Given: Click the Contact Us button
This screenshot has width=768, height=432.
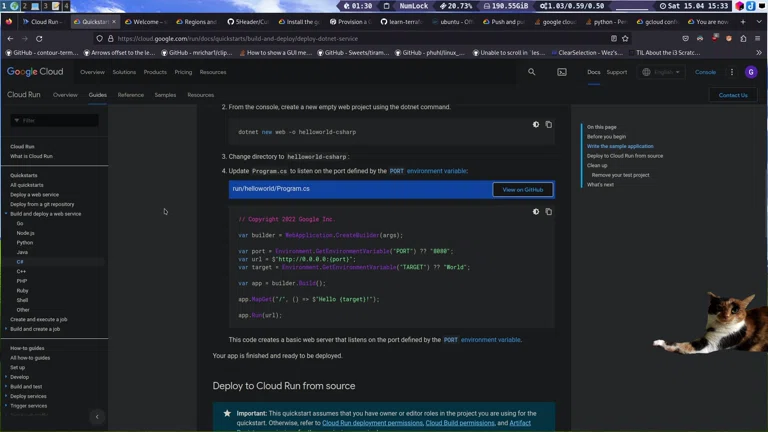Looking at the screenshot, I should pyautogui.click(x=733, y=95).
